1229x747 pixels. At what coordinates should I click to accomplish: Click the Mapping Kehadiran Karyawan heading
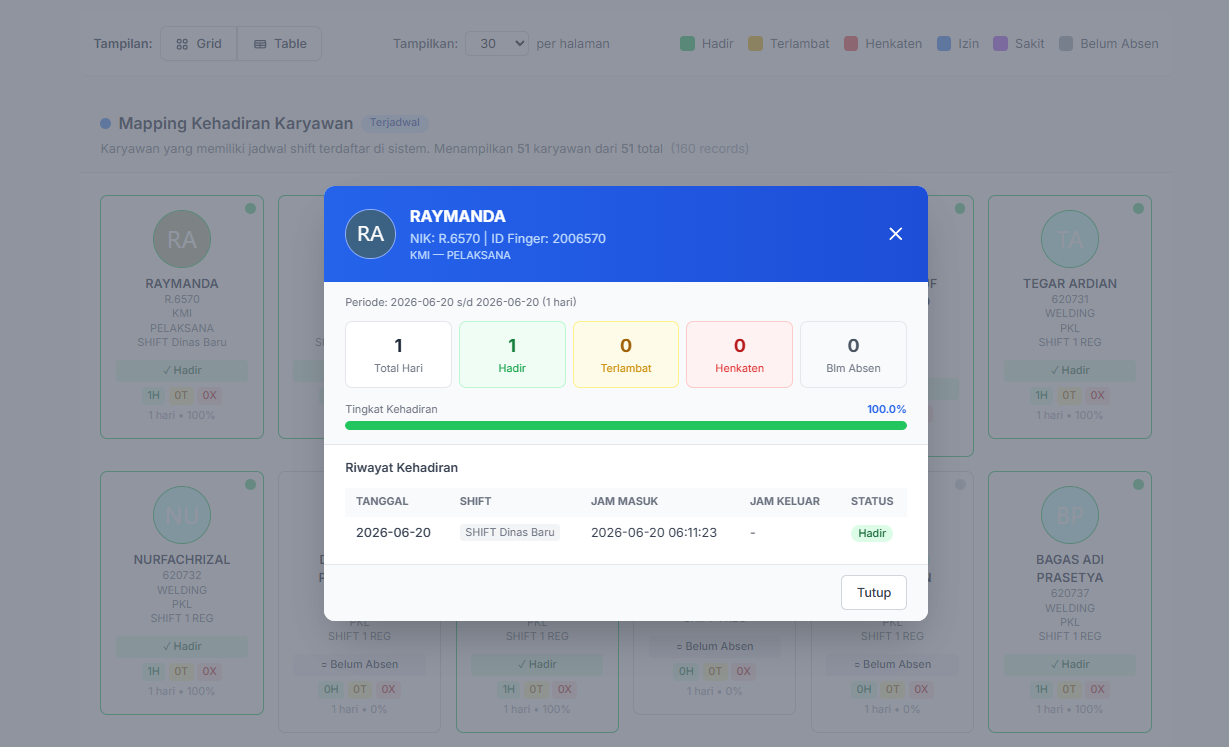(236, 123)
